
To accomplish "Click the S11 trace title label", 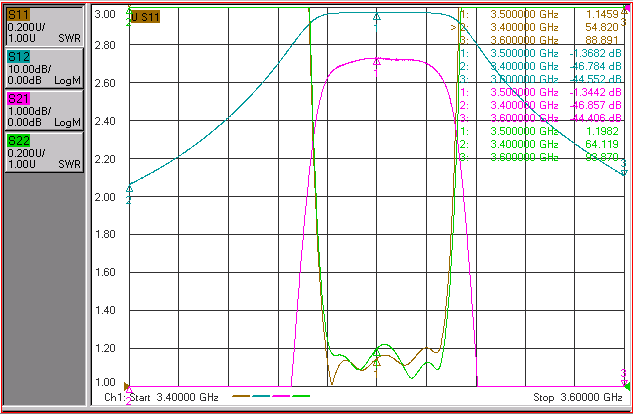I will (146, 17).
